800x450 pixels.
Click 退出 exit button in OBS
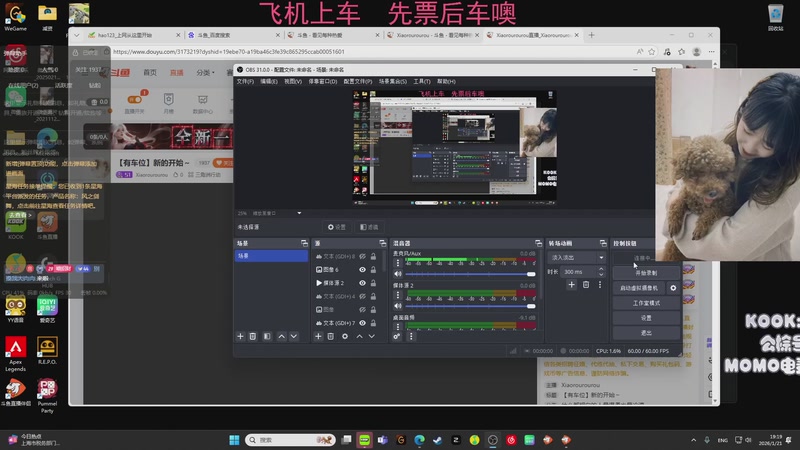(x=646, y=333)
